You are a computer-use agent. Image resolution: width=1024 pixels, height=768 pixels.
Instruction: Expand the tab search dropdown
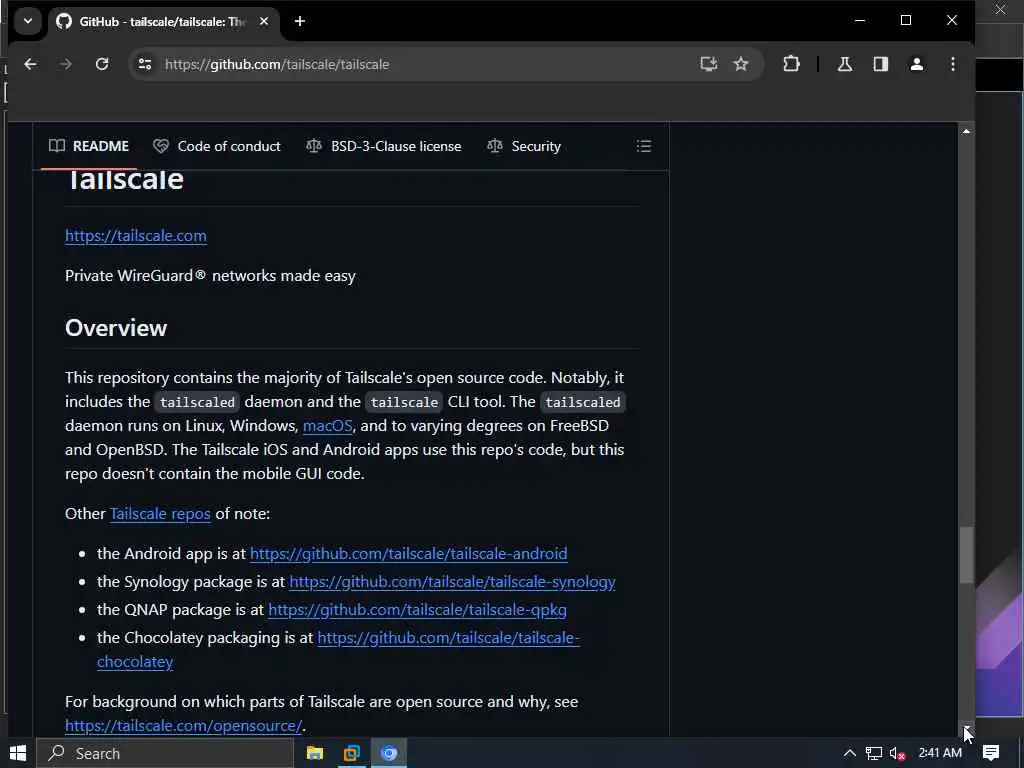pos(27,21)
